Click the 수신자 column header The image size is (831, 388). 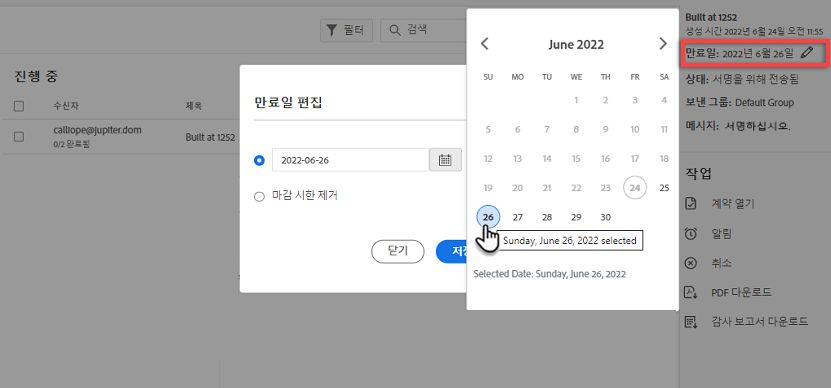[65, 105]
